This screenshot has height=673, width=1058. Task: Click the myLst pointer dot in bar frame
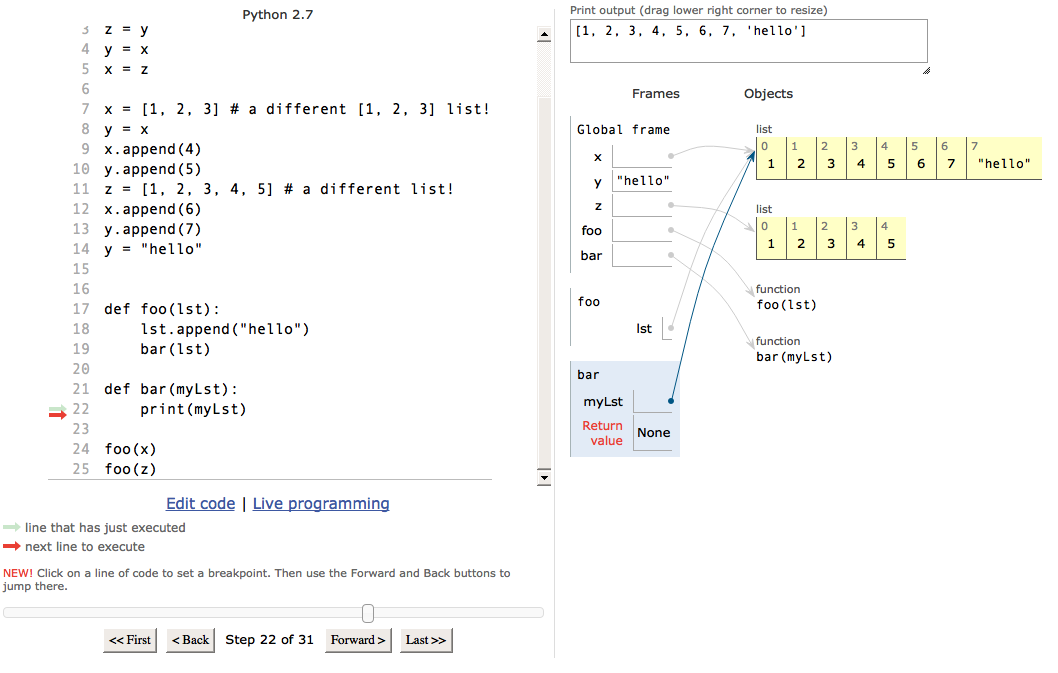671,401
